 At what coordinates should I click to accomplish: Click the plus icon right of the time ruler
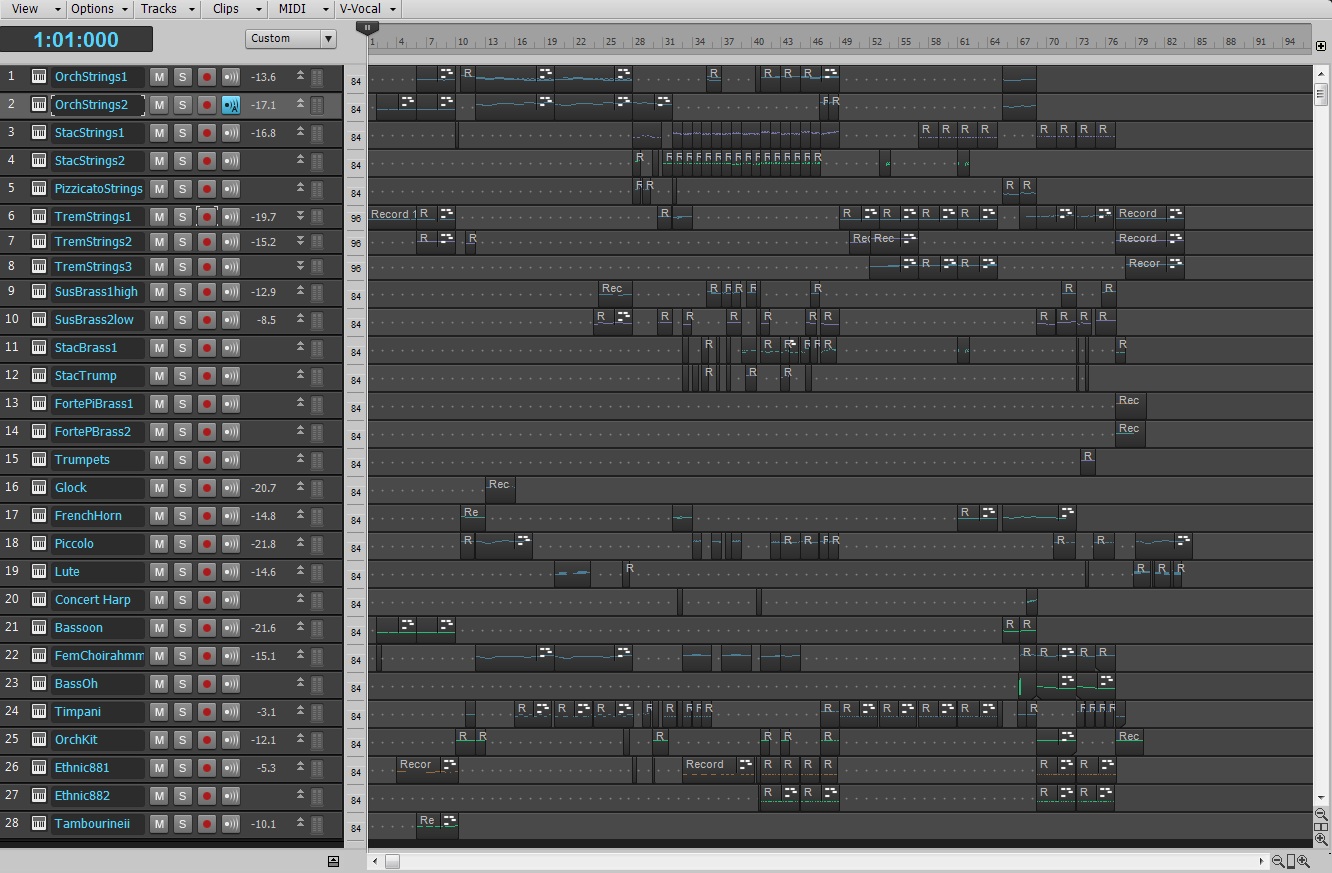click(1321, 46)
